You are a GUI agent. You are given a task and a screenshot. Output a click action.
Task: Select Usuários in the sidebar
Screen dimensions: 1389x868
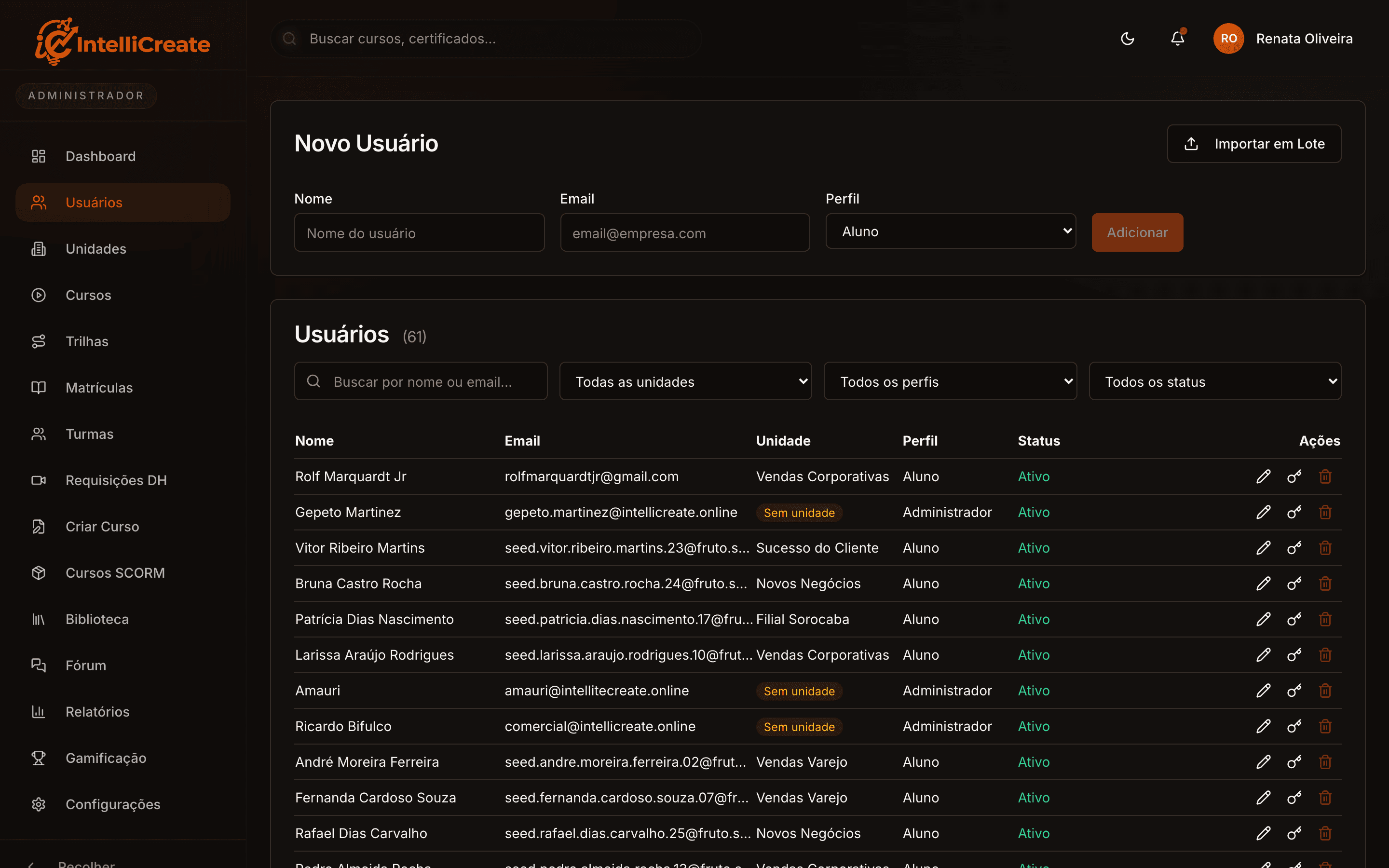point(123,203)
